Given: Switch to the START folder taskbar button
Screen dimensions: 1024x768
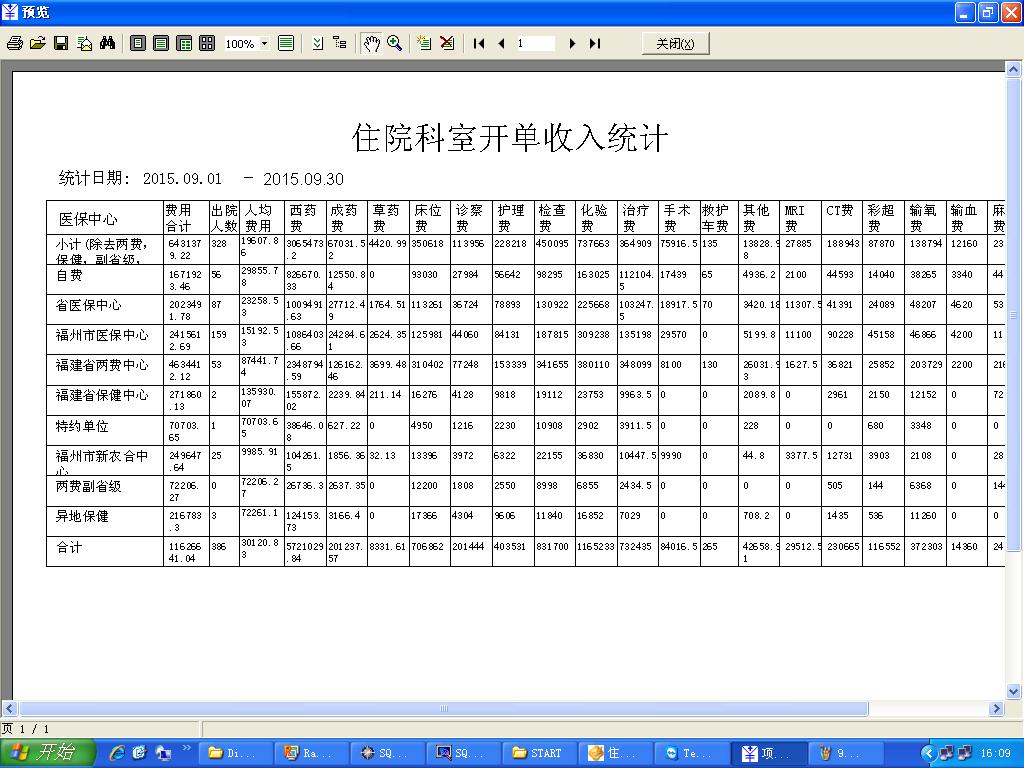Looking at the screenshot, I should pyautogui.click(x=539, y=753).
